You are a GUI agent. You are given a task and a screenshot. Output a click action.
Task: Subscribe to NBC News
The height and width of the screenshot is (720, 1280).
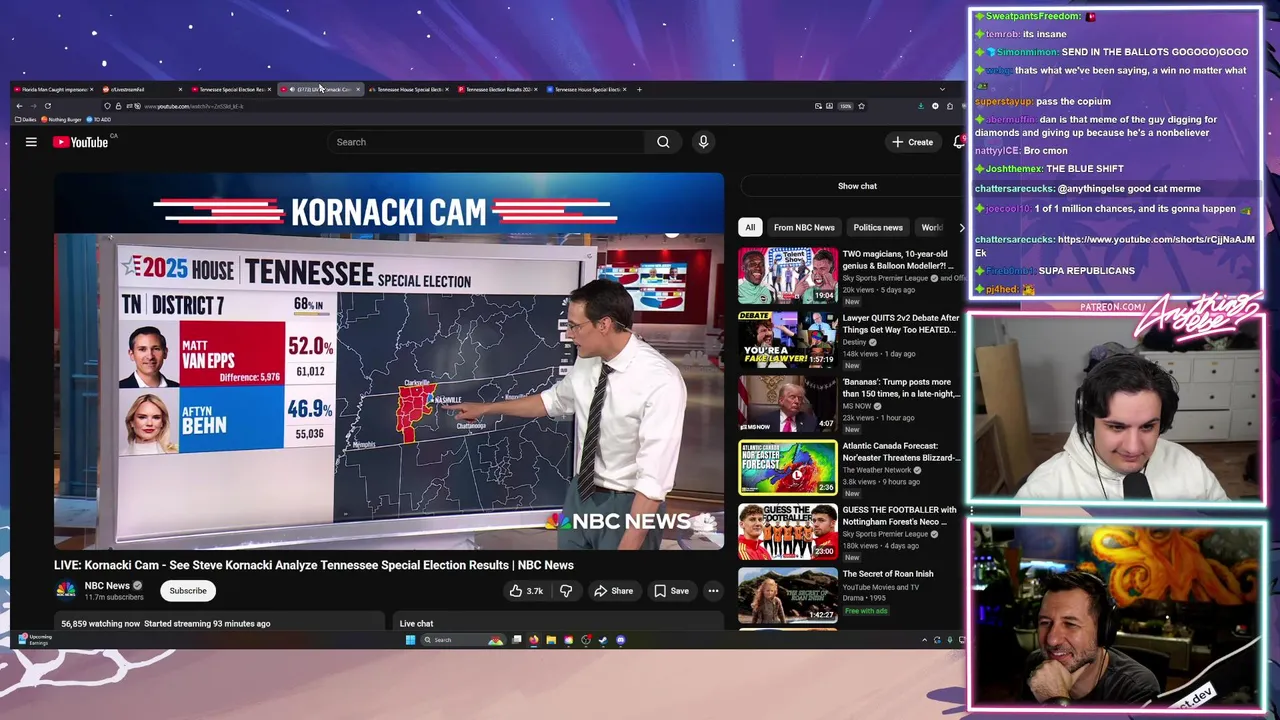tap(188, 591)
